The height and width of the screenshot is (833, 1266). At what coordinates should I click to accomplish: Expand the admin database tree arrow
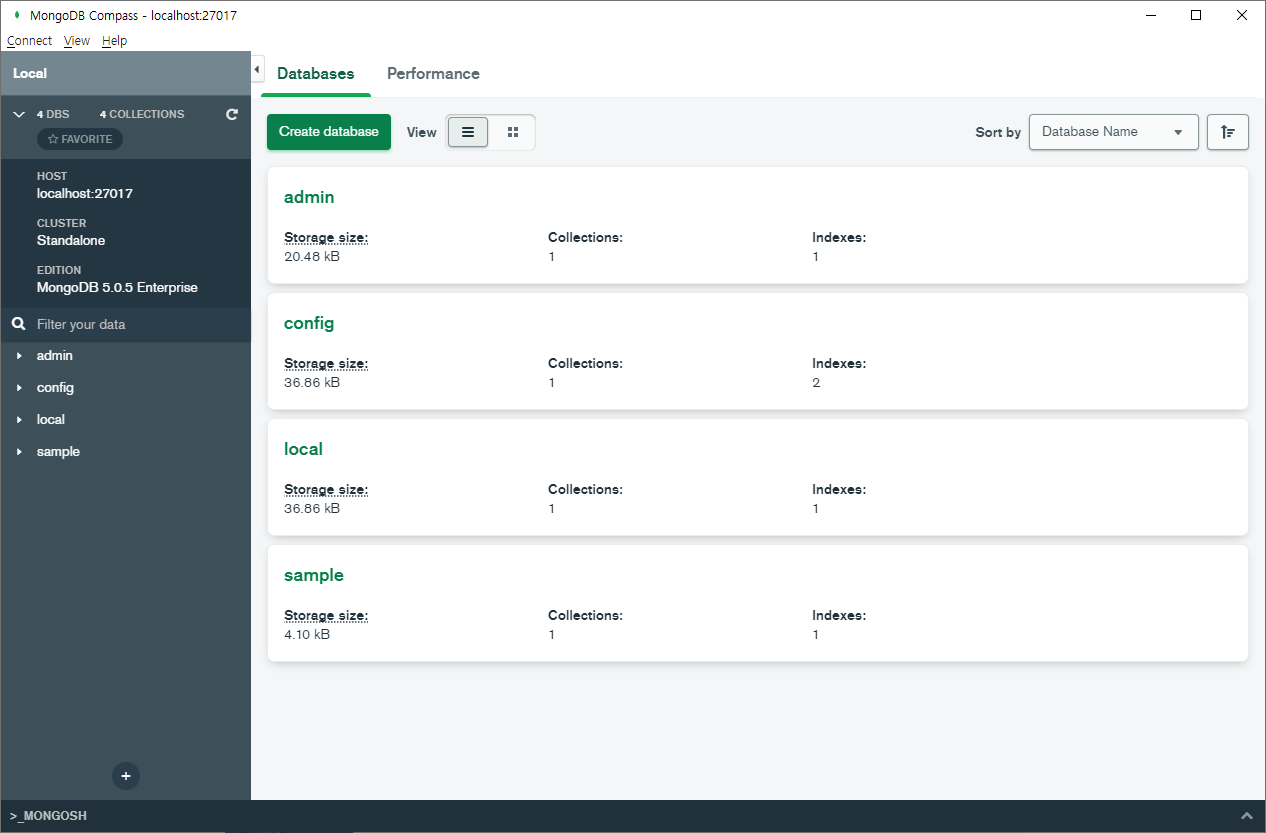pyautogui.click(x=19, y=356)
